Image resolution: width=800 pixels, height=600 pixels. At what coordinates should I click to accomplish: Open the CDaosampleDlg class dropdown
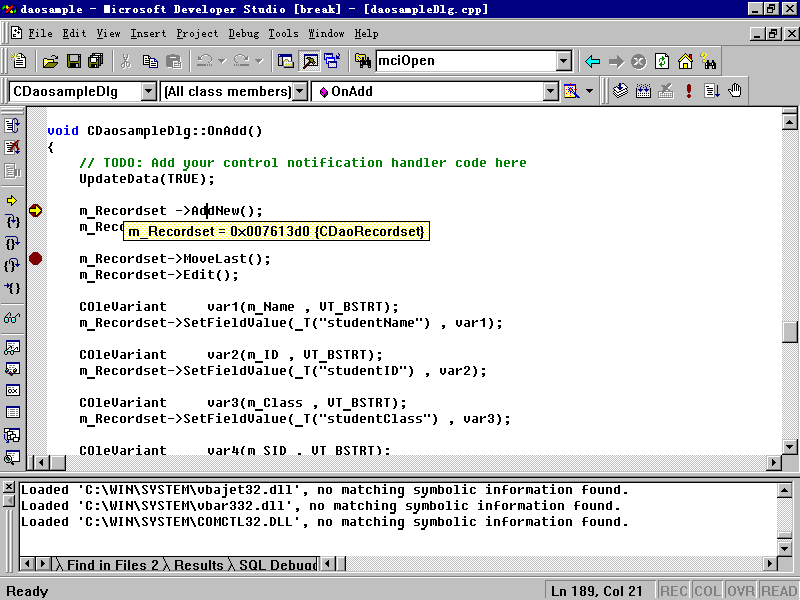coord(148,92)
